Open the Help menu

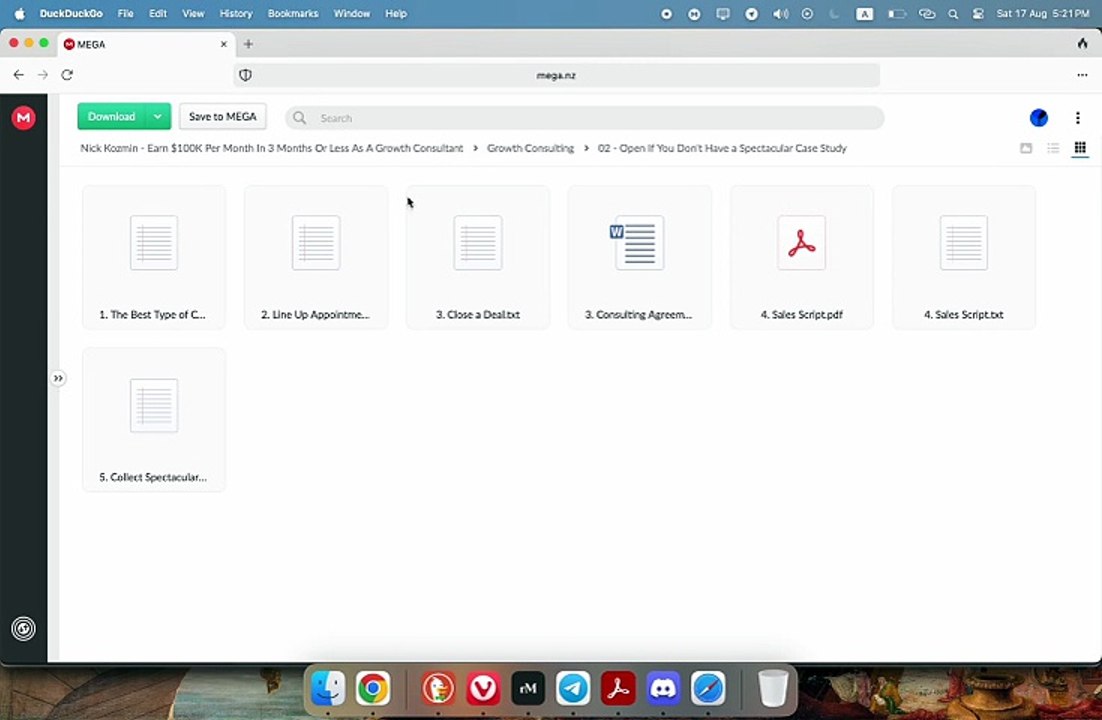(396, 13)
